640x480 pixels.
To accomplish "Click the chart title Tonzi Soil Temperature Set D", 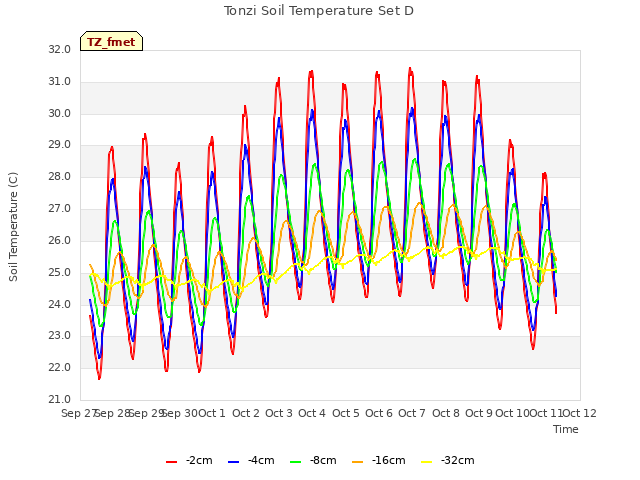I will pos(319,11).
